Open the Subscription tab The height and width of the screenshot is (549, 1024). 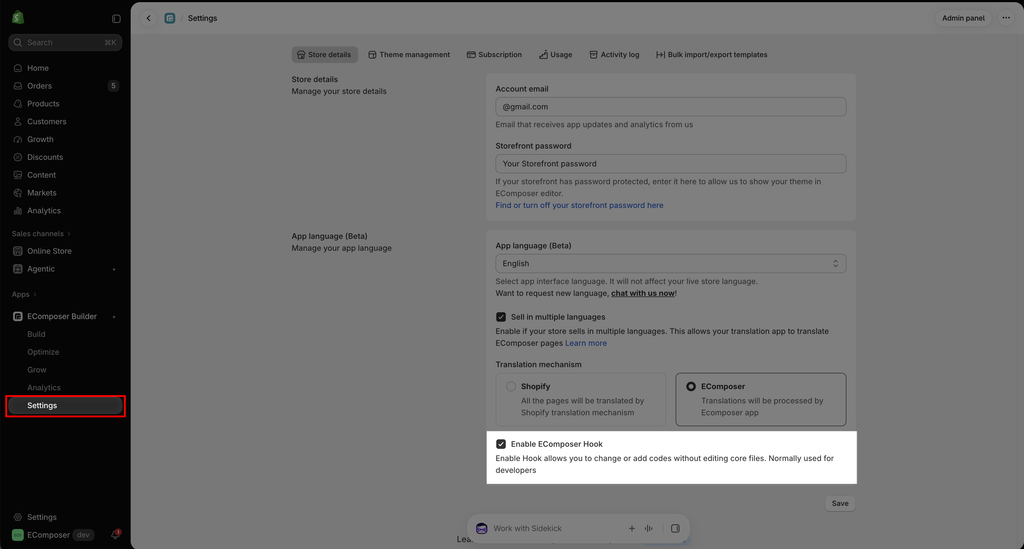click(x=494, y=55)
